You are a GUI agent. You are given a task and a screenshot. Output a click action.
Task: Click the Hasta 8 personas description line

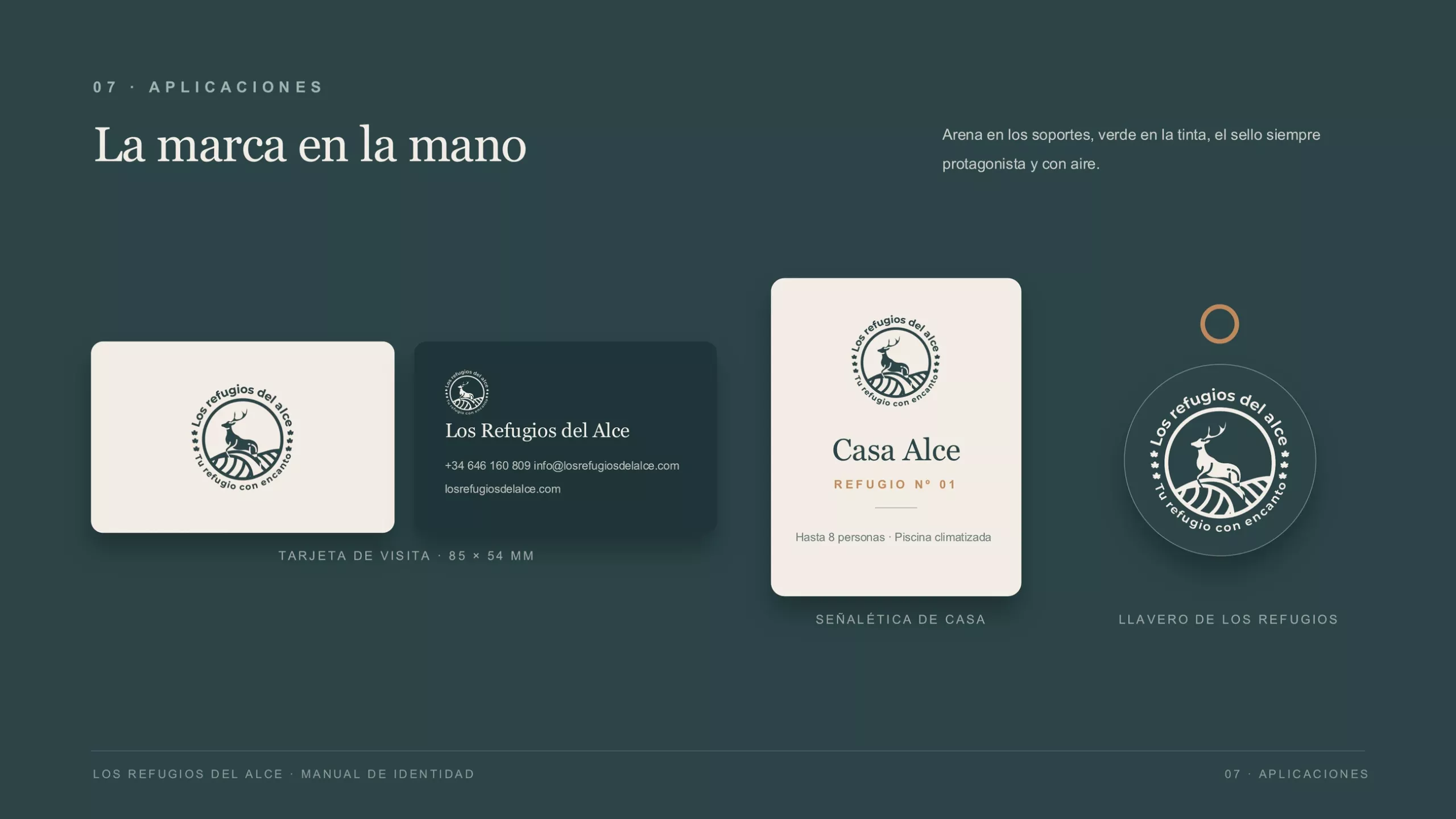pyautogui.click(x=893, y=537)
